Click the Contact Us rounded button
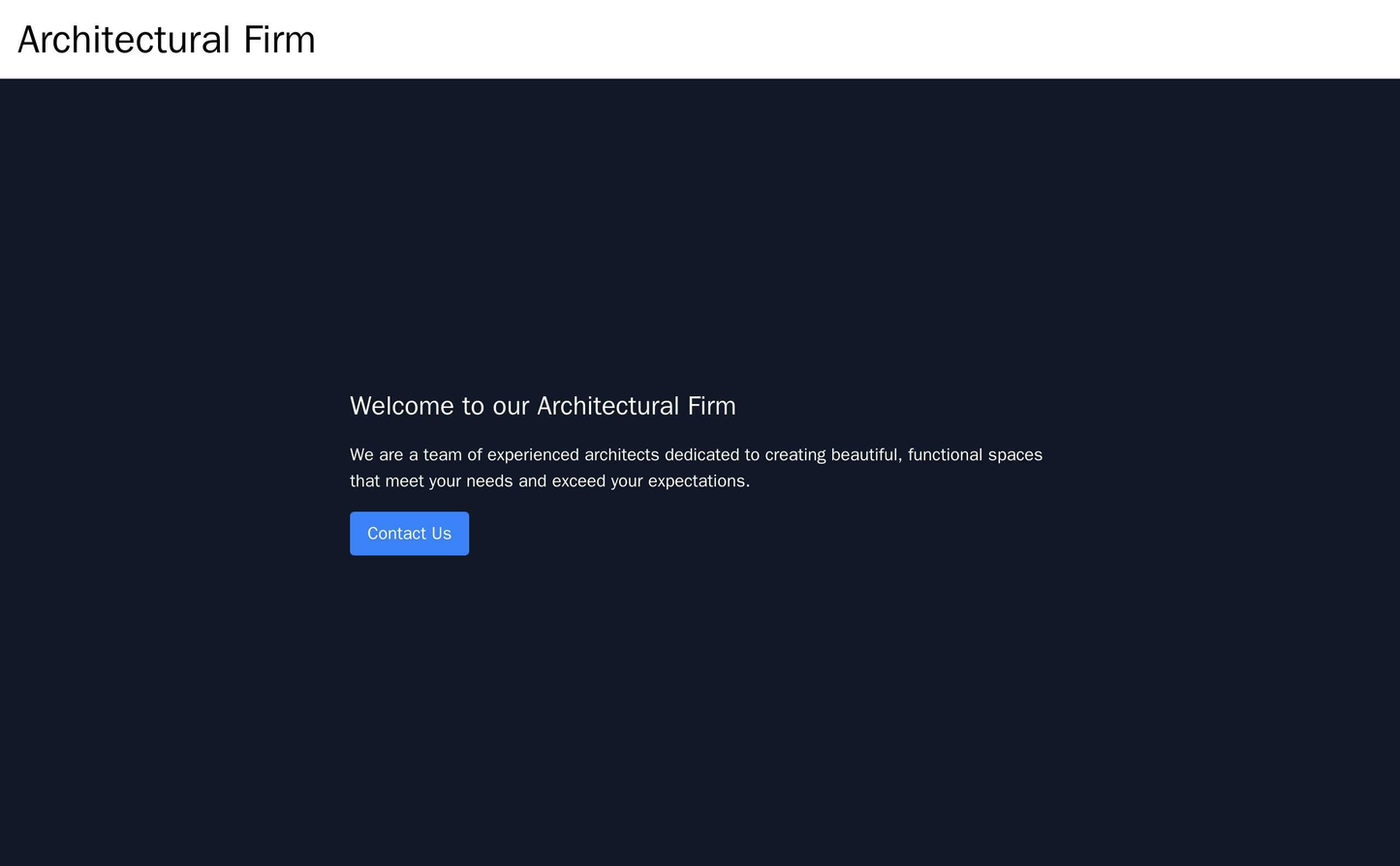 point(408,533)
